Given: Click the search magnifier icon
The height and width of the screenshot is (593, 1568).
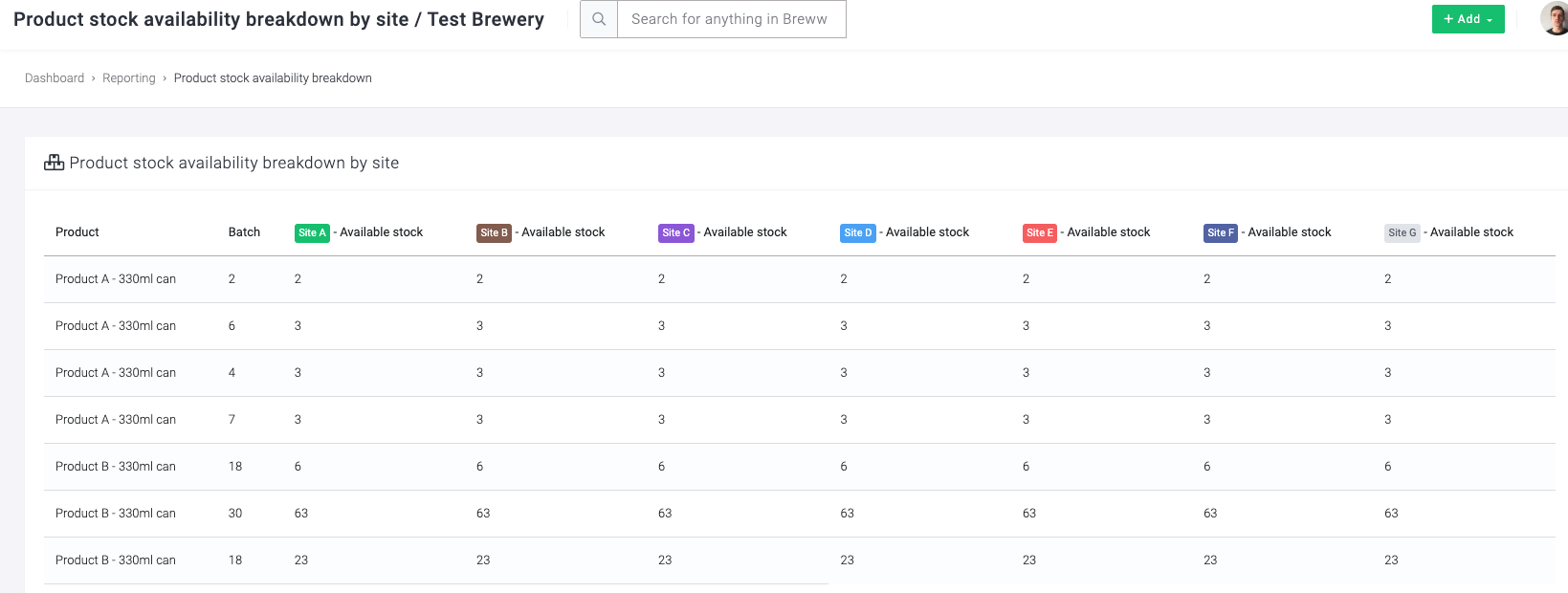Looking at the screenshot, I should tap(599, 19).
